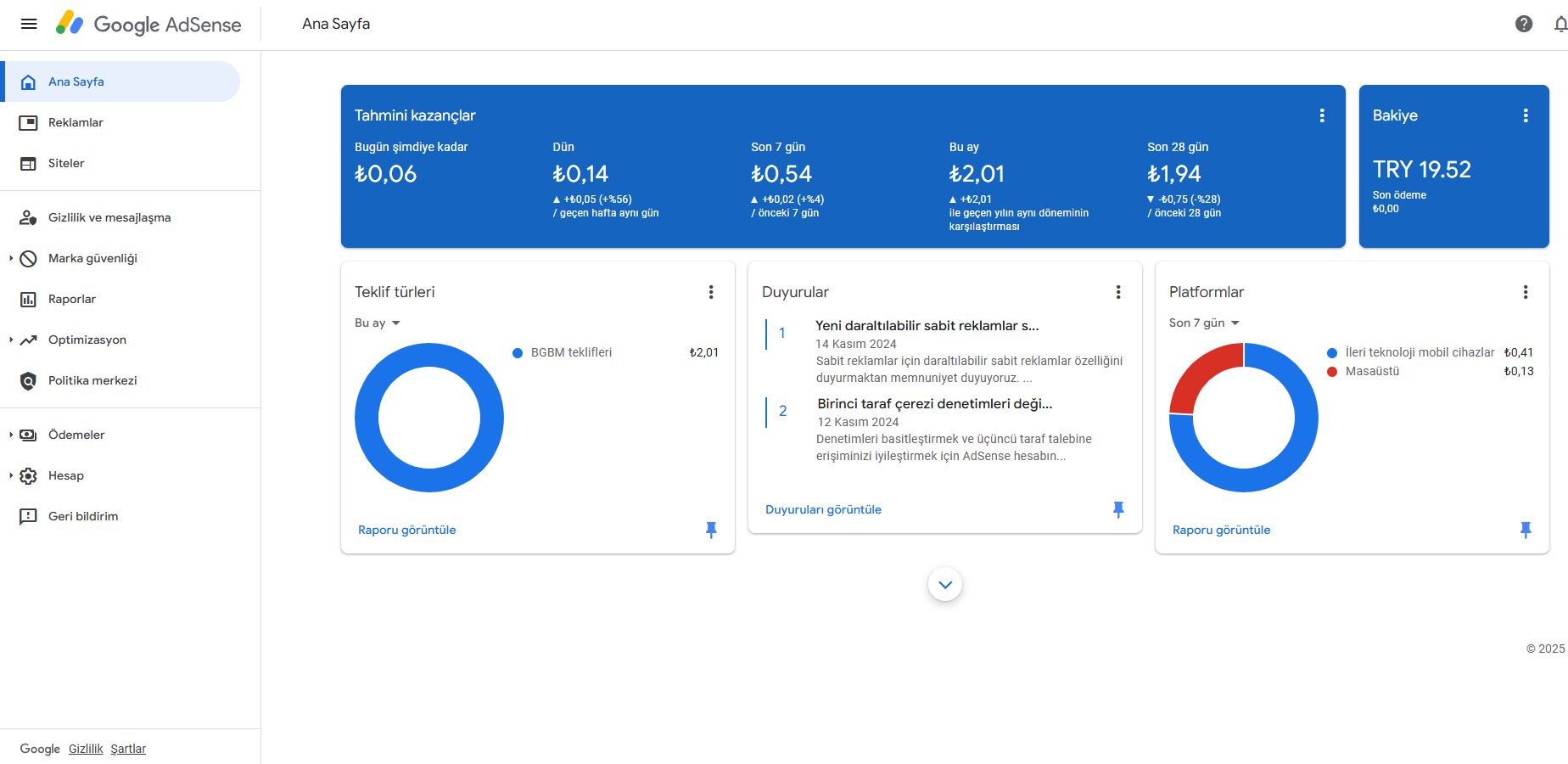Open Raporlar in sidebar

122,299
